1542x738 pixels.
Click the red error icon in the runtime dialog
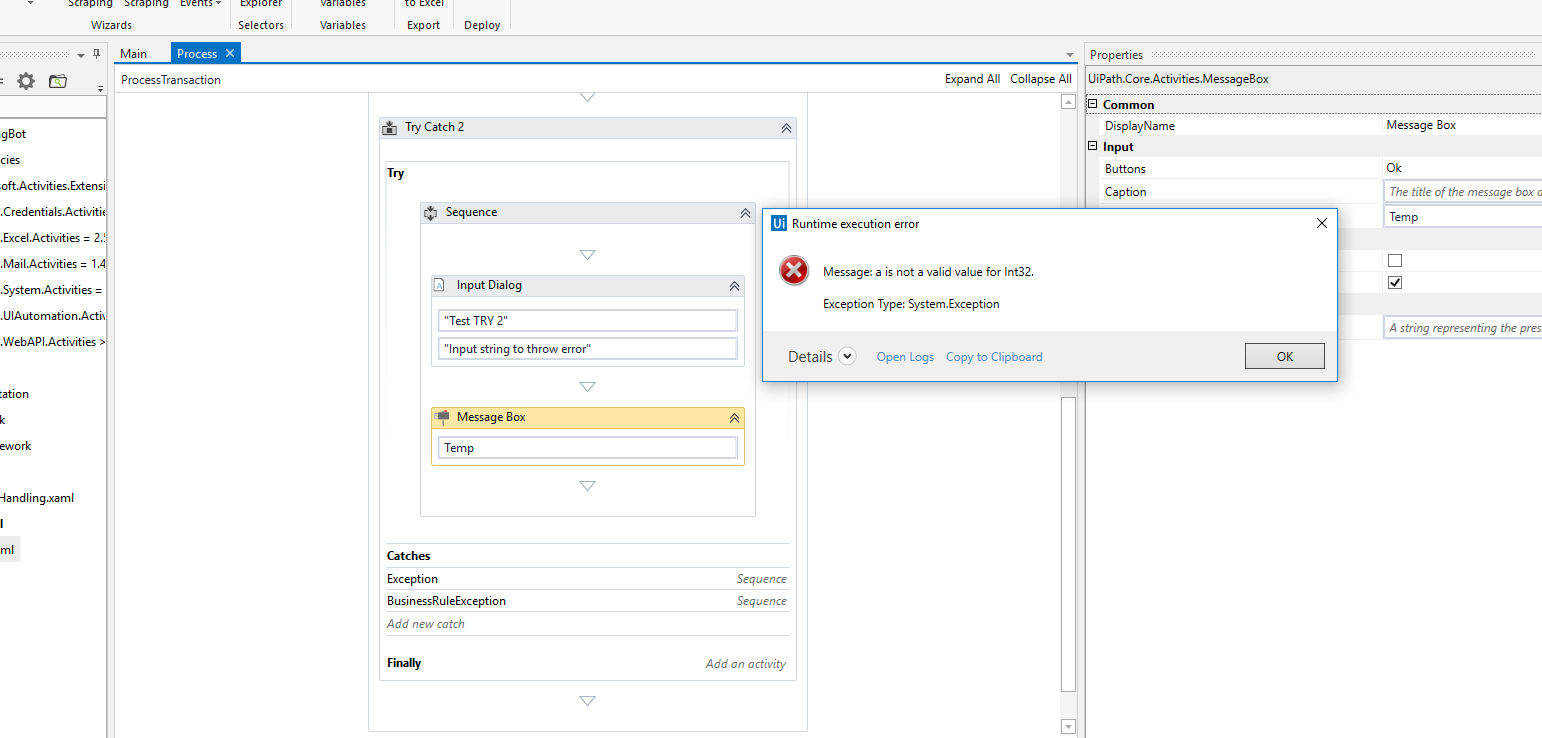coord(793,270)
